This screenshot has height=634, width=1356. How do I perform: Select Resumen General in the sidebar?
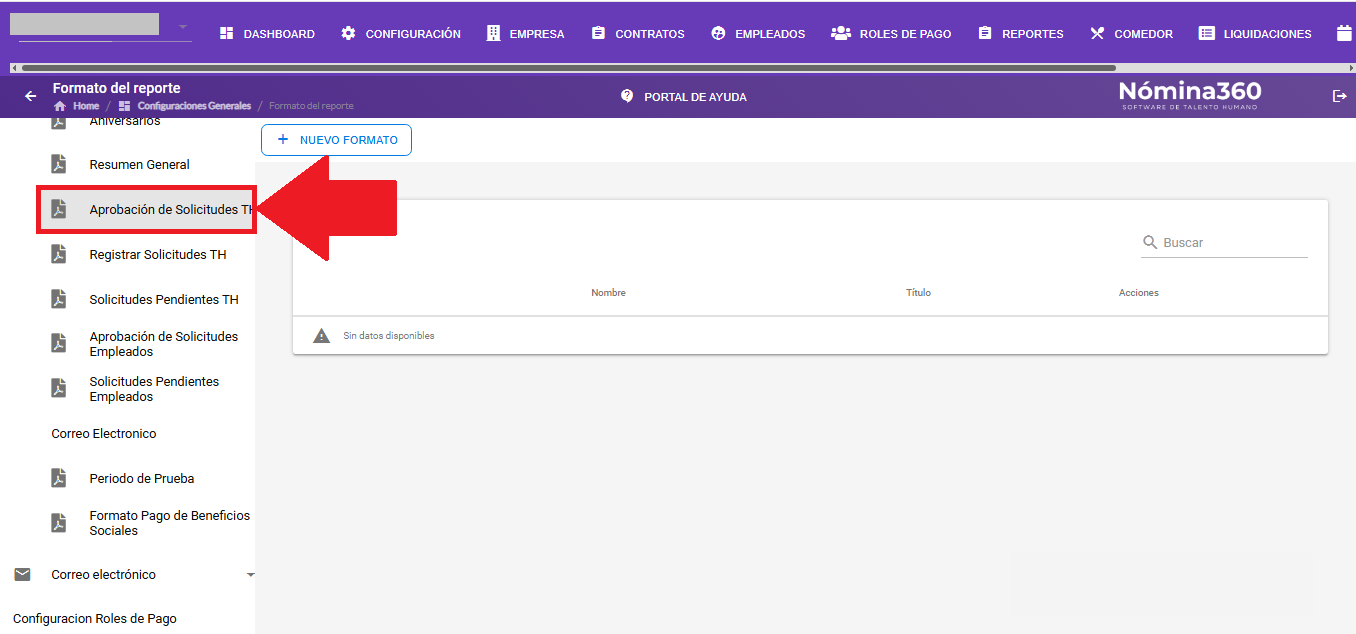(x=139, y=165)
